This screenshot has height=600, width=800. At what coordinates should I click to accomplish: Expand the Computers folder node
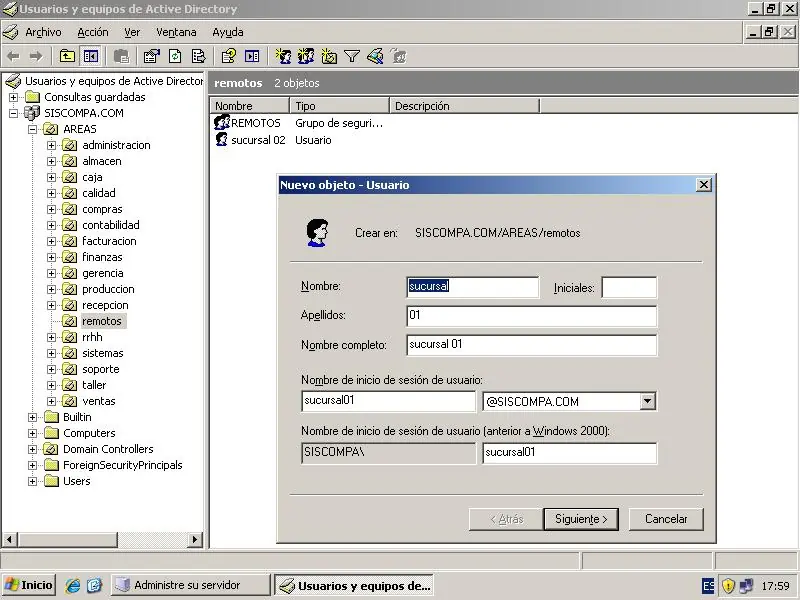coord(32,433)
